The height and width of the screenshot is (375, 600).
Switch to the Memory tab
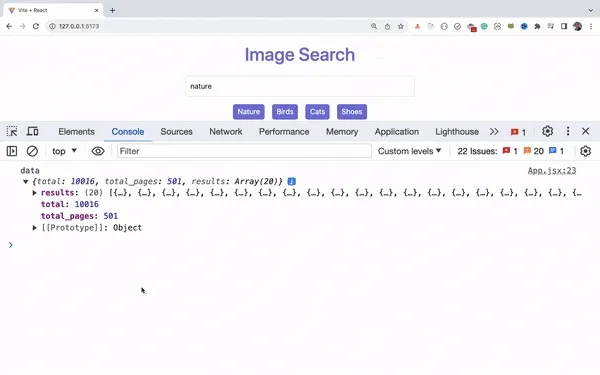point(342,132)
